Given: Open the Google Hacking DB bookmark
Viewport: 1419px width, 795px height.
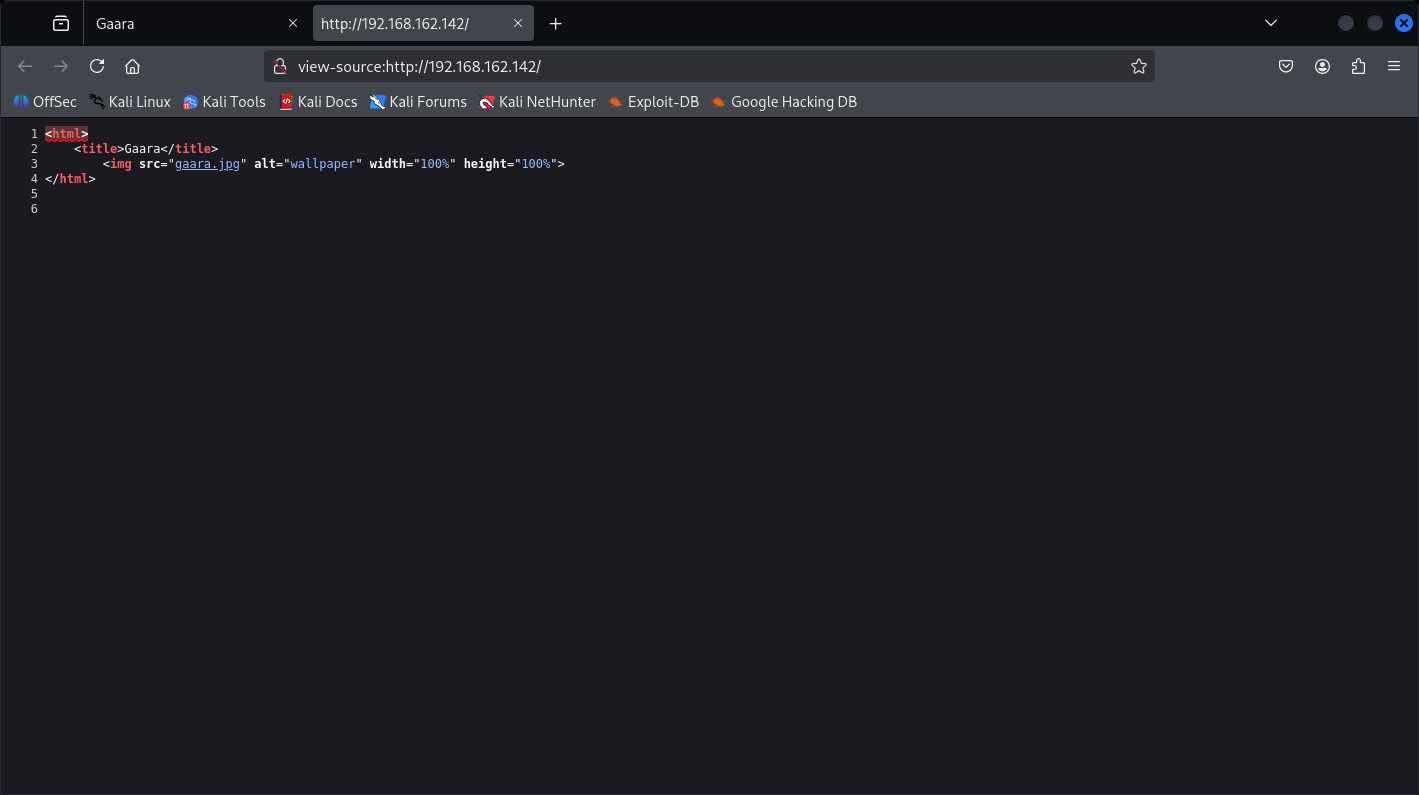Looking at the screenshot, I should [784, 101].
